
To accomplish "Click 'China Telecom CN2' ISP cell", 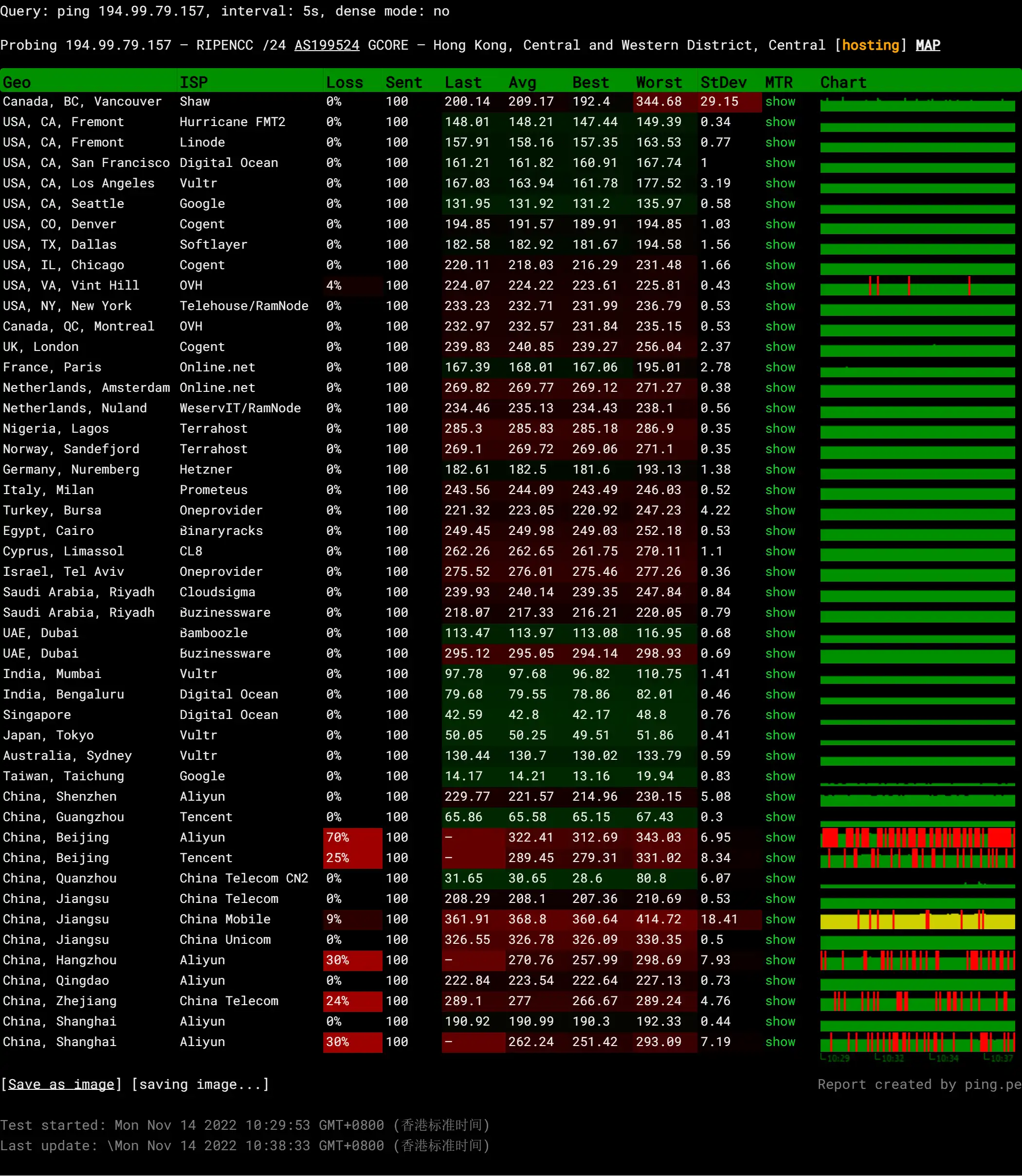I will (x=243, y=879).
